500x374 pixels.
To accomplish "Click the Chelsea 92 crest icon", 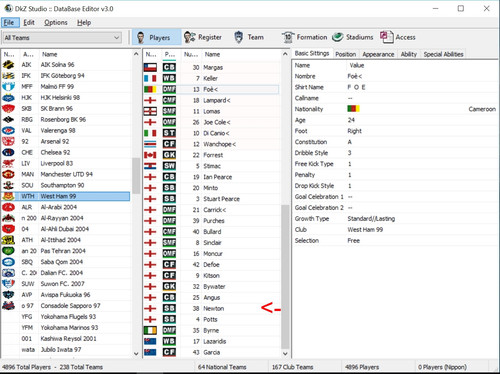I will coord(8,152).
